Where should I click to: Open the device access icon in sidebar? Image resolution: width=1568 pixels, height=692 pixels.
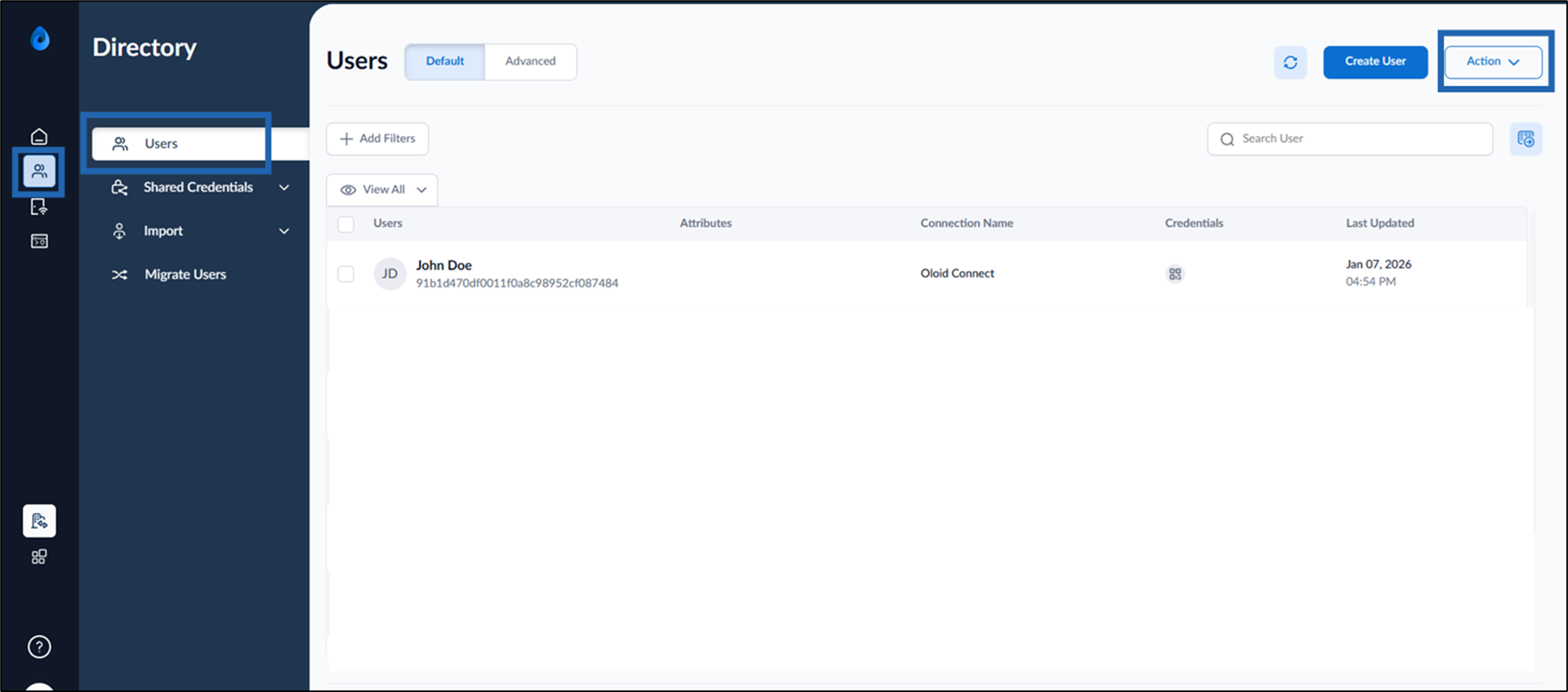[x=39, y=206]
